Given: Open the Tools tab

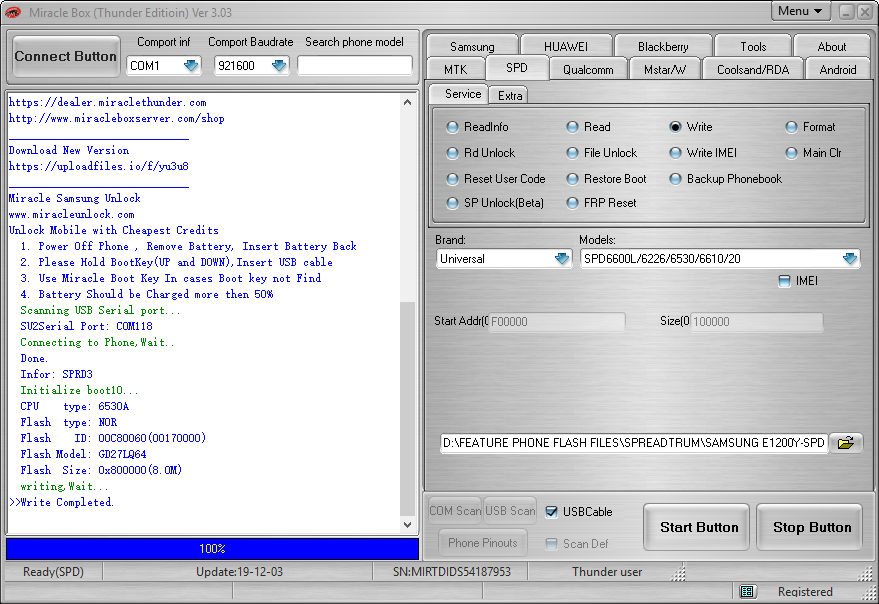Looking at the screenshot, I should click(753, 47).
